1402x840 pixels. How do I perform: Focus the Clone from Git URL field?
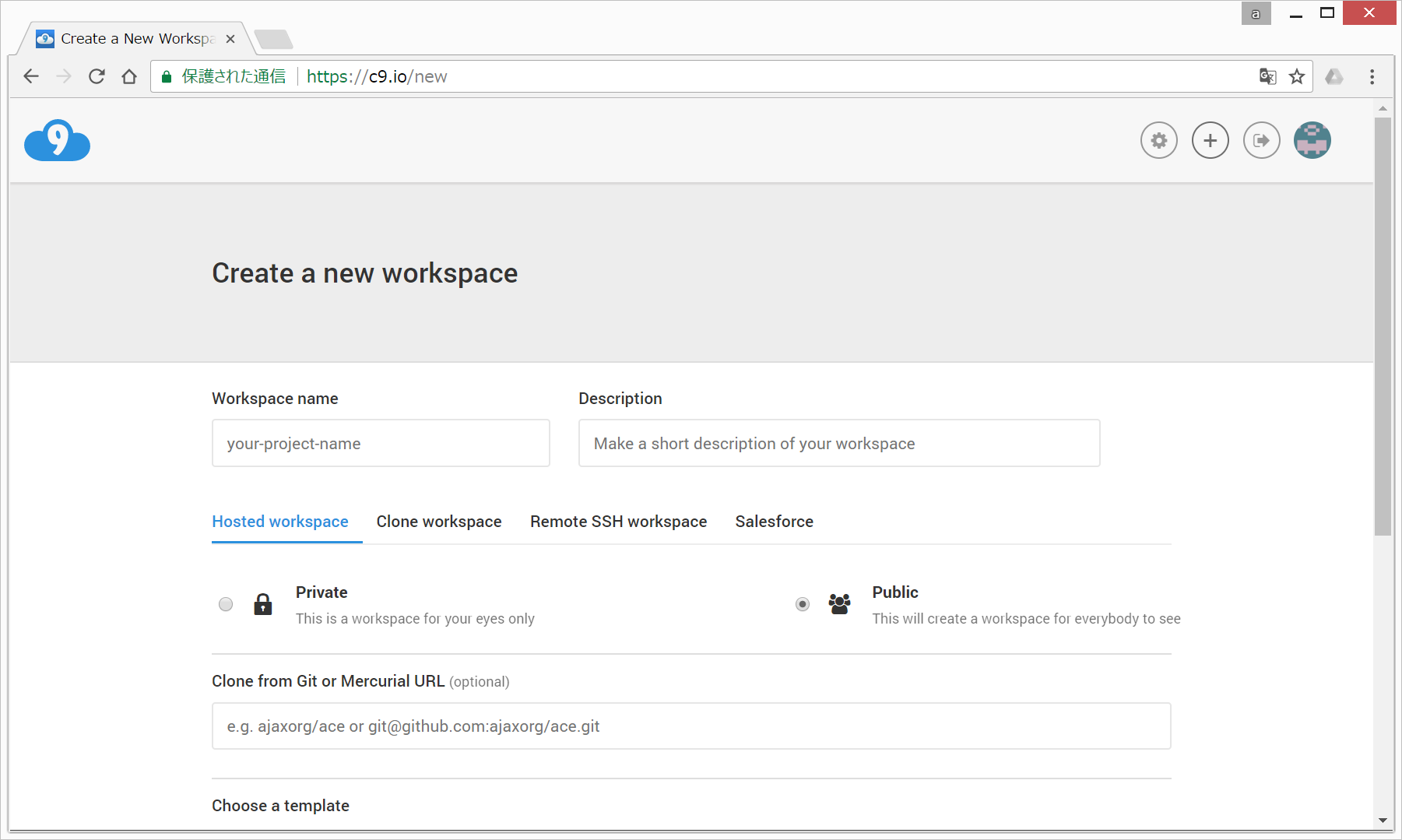[x=690, y=726]
